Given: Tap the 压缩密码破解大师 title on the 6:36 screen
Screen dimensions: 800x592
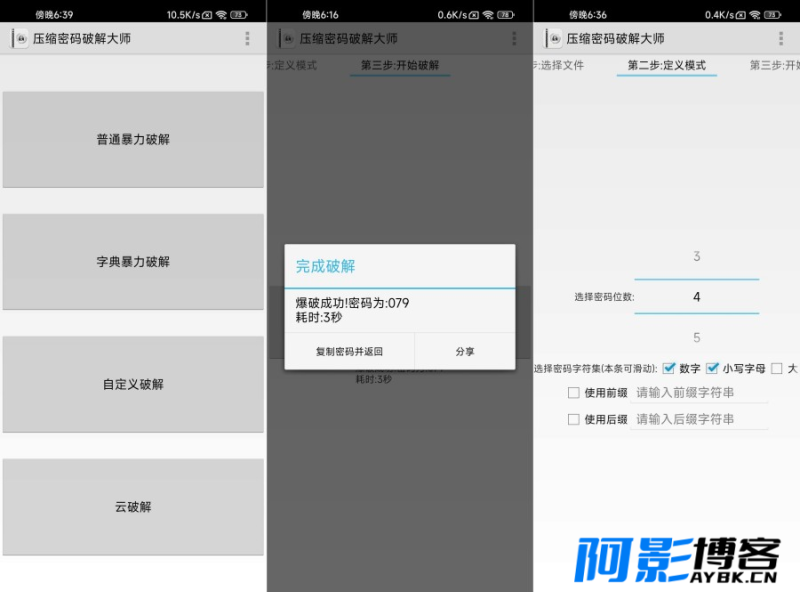Looking at the screenshot, I should click(x=616, y=39).
